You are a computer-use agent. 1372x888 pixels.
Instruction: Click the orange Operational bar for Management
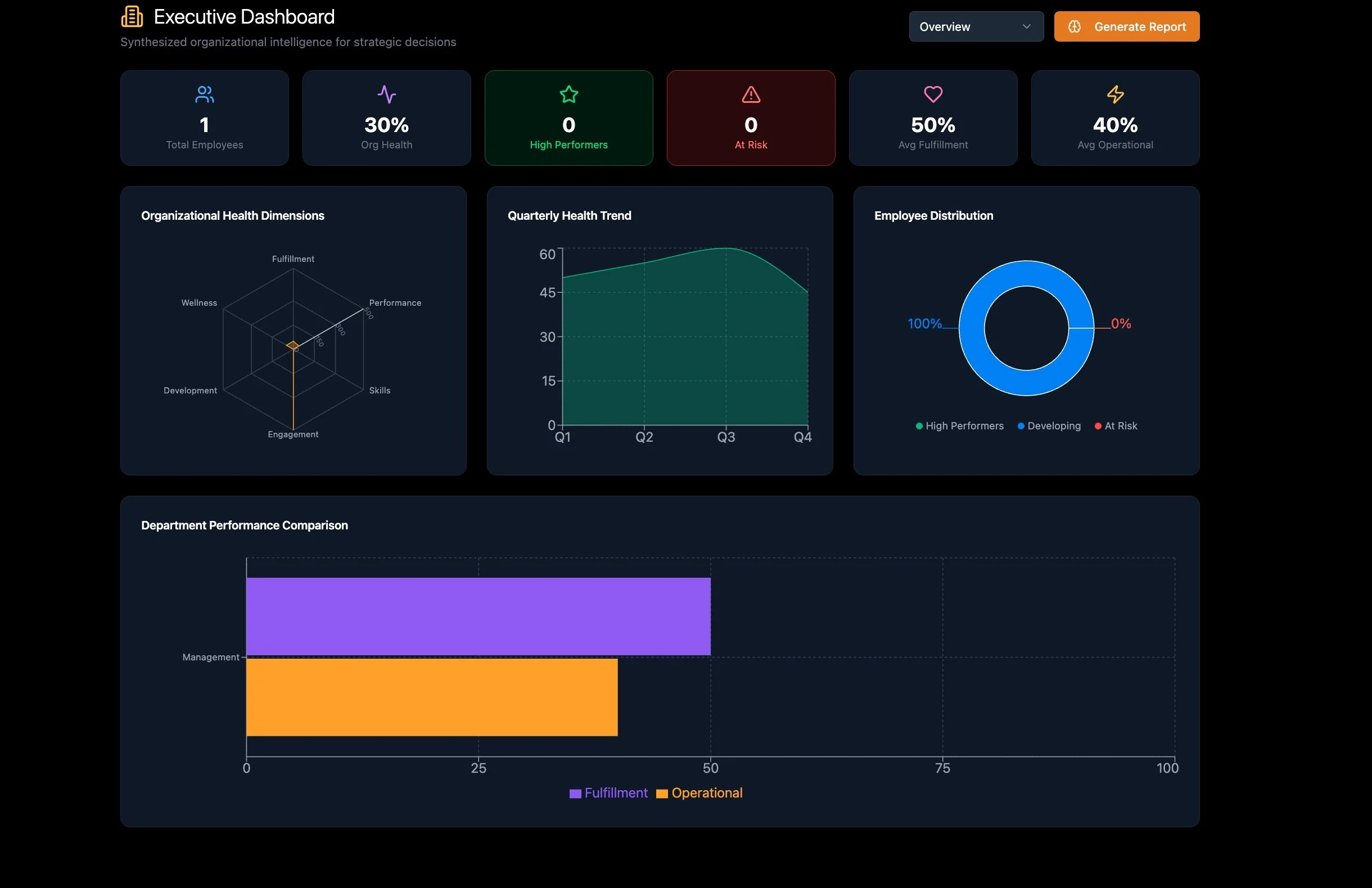431,697
